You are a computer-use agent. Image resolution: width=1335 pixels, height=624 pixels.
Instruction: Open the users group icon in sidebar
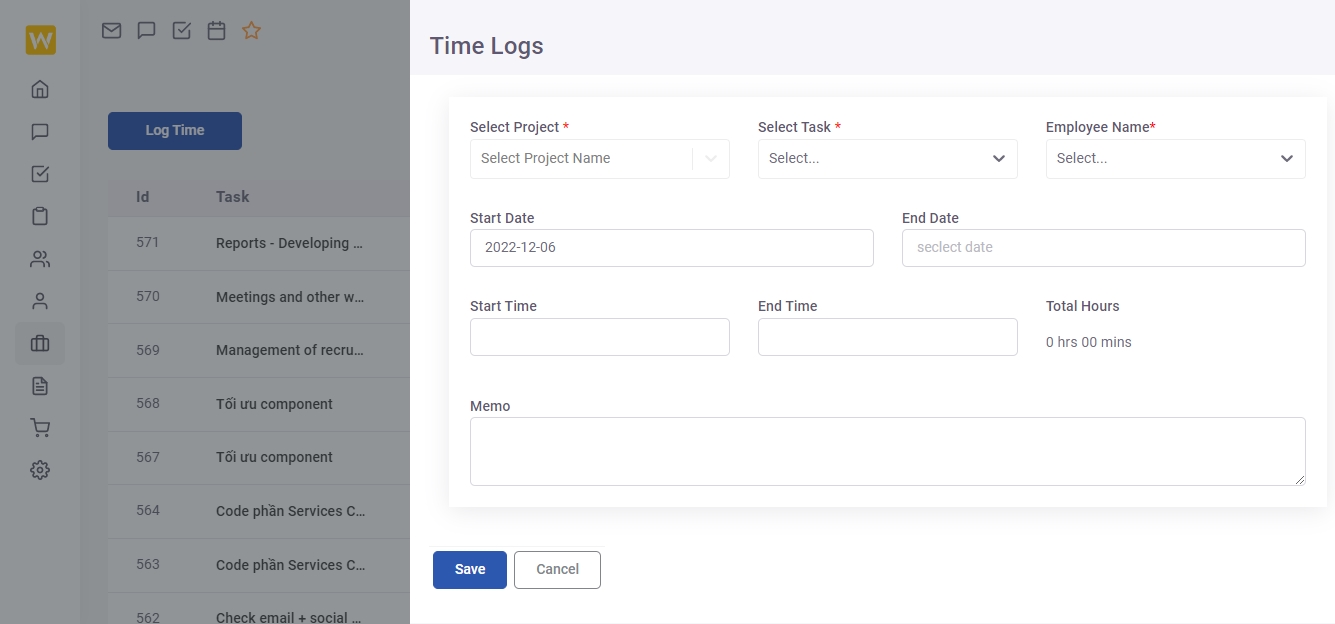click(40, 259)
